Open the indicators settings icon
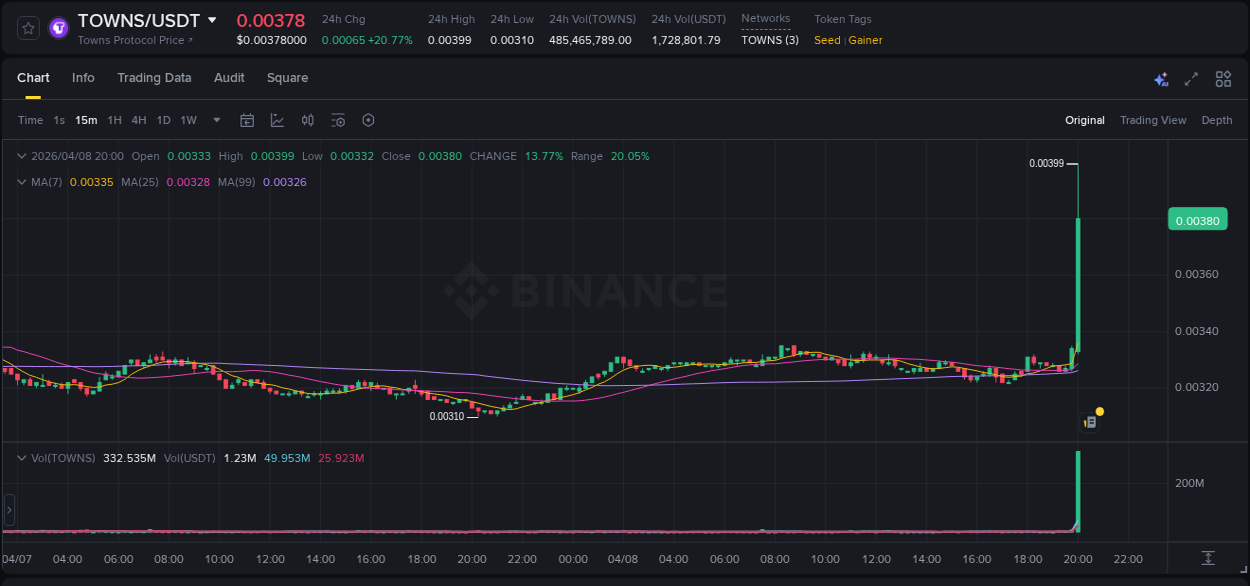Screen dimensions: 1250x586 click(x=338, y=120)
